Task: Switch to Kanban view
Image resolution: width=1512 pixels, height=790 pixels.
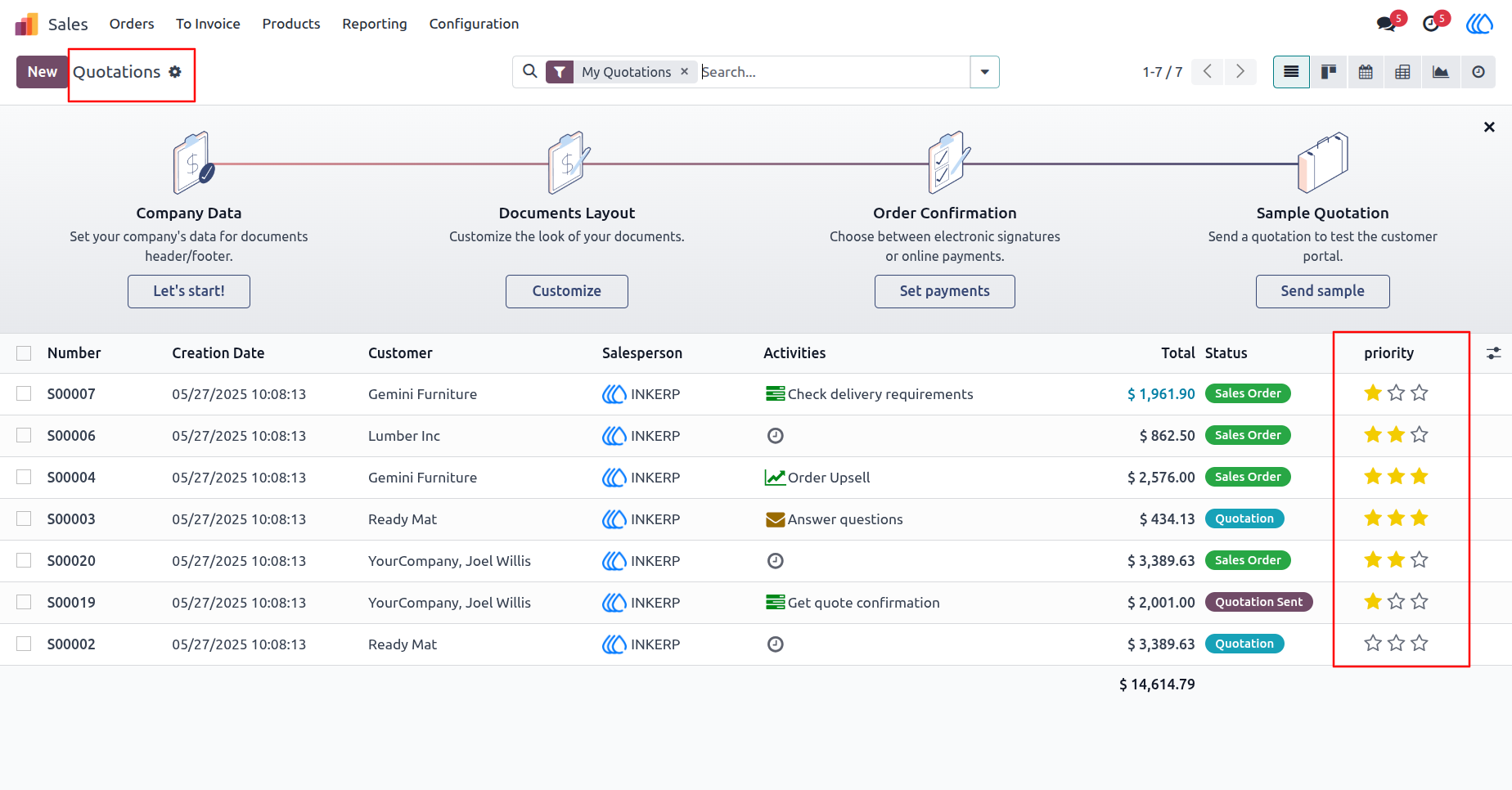Action: [1329, 72]
